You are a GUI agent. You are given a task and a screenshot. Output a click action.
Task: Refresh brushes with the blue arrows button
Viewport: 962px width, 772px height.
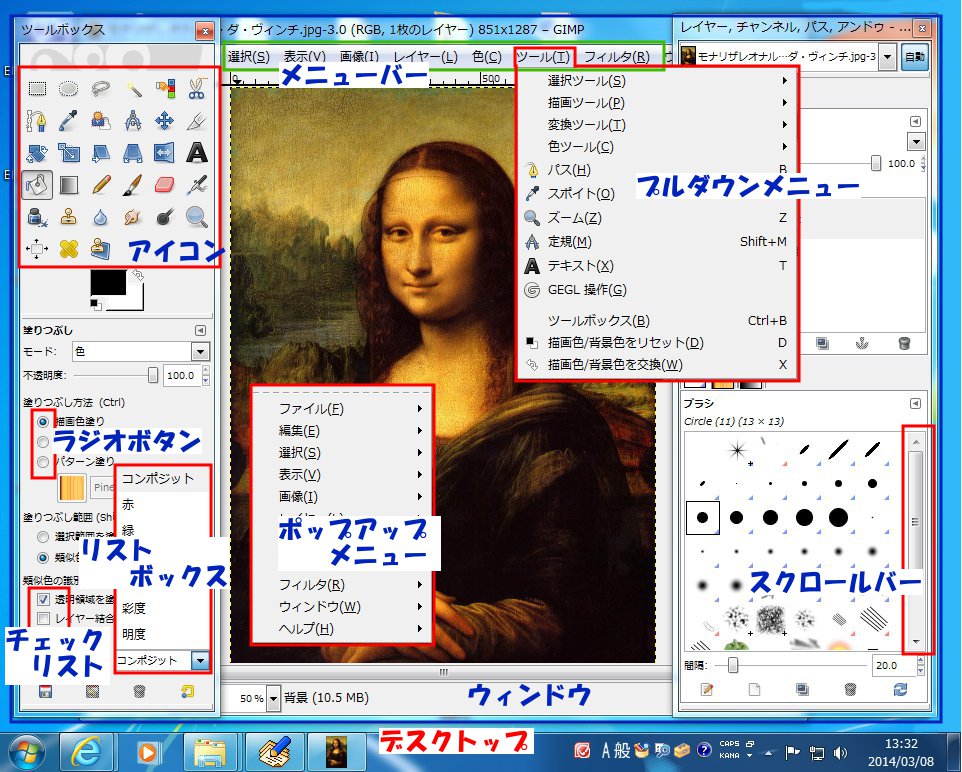tap(900, 689)
